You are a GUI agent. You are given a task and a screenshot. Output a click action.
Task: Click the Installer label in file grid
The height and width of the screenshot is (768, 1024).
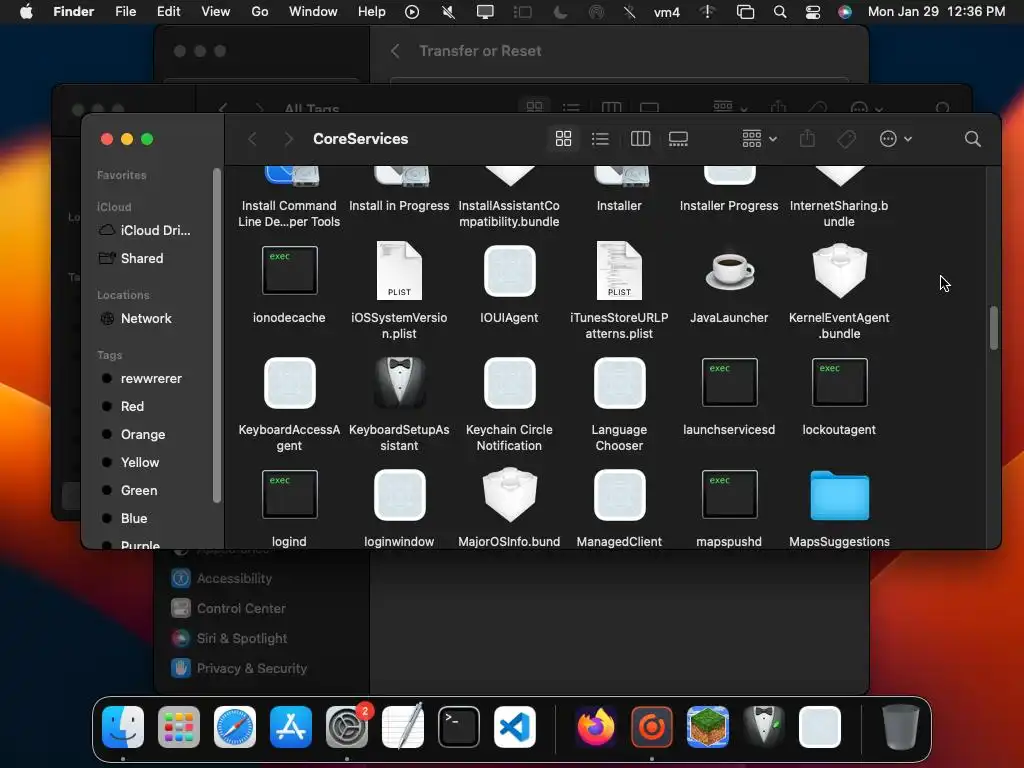click(x=619, y=206)
